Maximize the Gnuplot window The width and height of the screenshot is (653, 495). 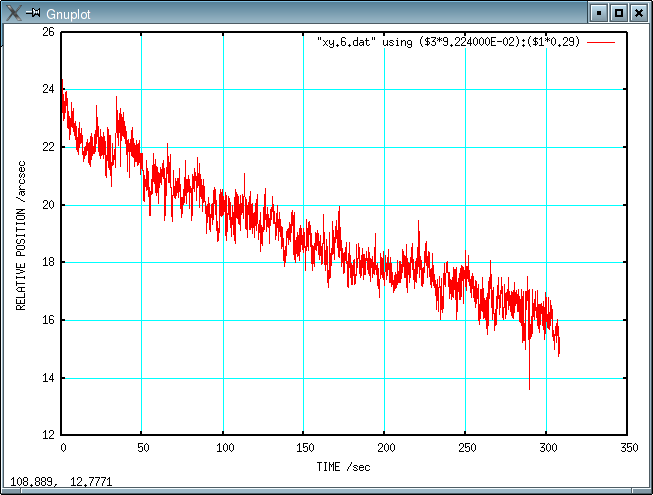pyautogui.click(x=619, y=13)
